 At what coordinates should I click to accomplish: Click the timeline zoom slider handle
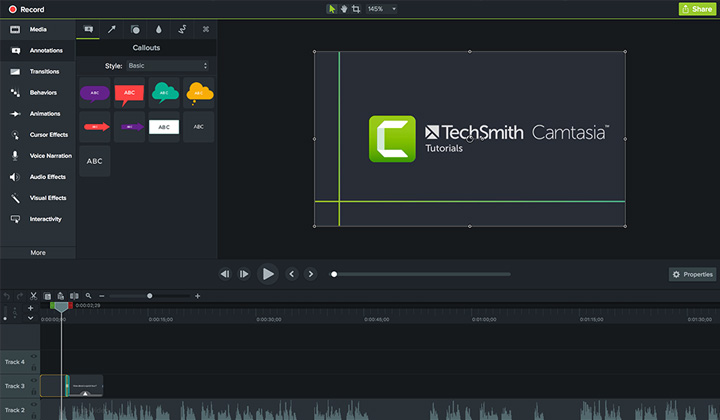tap(150, 296)
